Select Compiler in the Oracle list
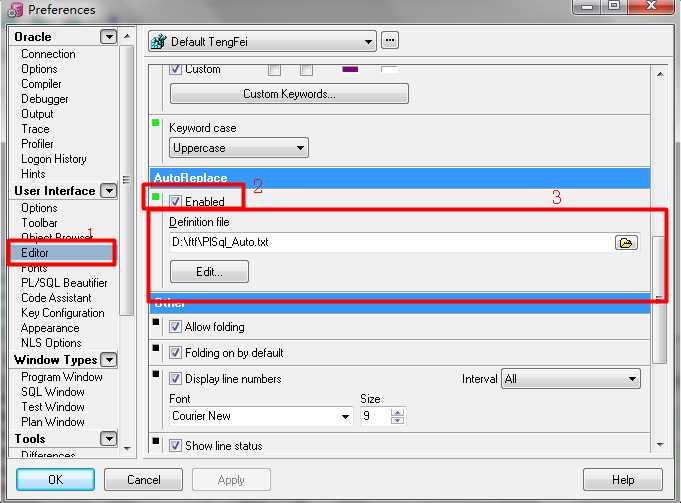681x503 pixels. (x=41, y=84)
